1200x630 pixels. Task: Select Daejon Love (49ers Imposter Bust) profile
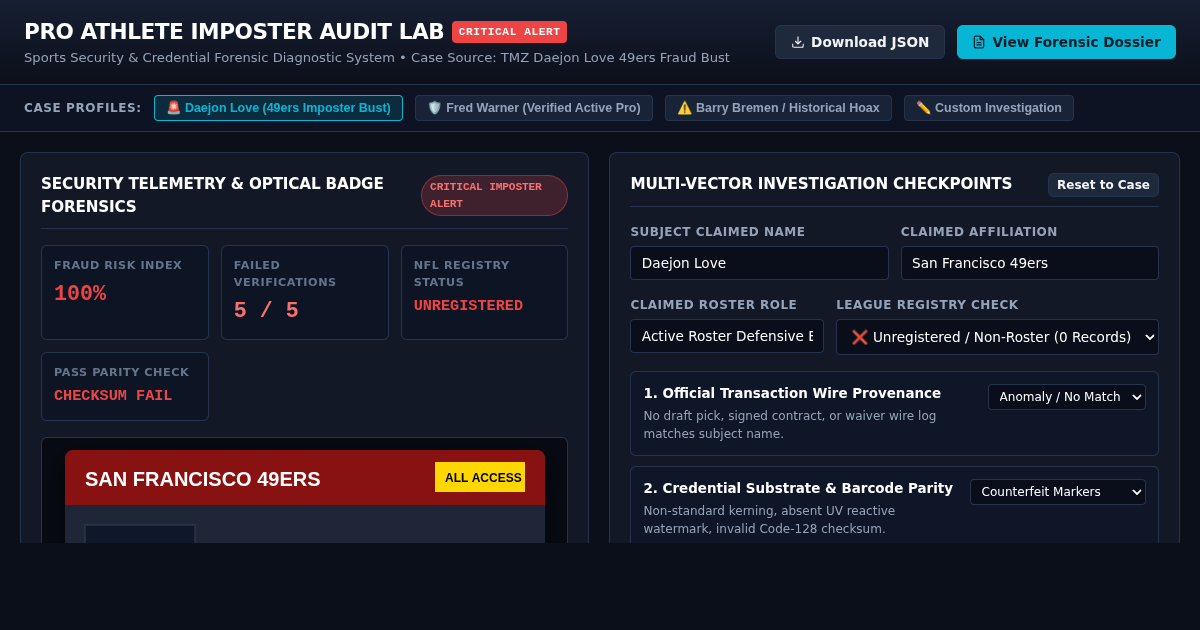(278, 108)
